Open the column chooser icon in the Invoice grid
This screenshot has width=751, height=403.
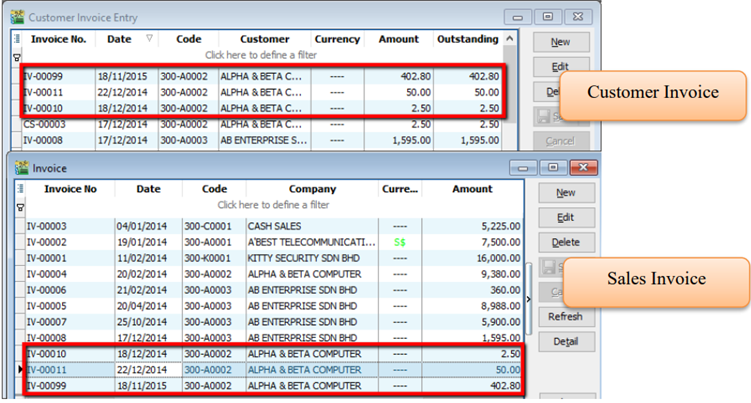coord(18,188)
